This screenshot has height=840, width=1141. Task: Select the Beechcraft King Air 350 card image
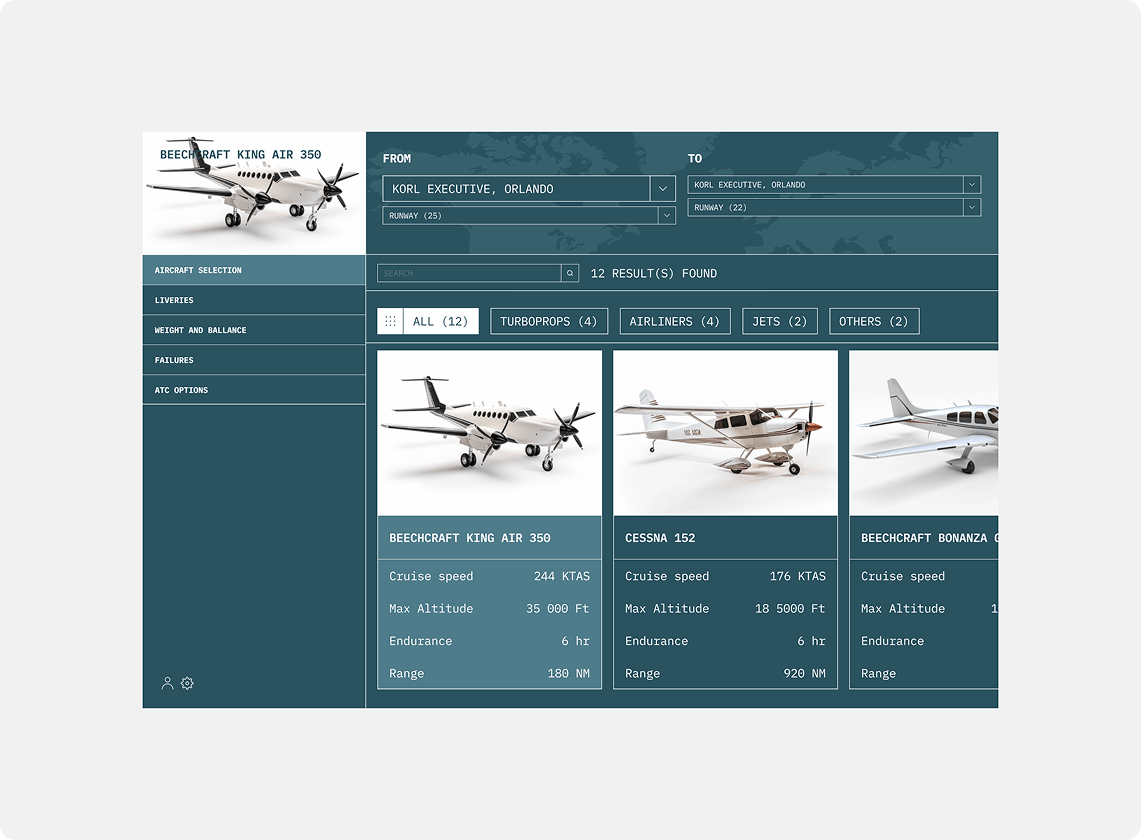[490, 433]
